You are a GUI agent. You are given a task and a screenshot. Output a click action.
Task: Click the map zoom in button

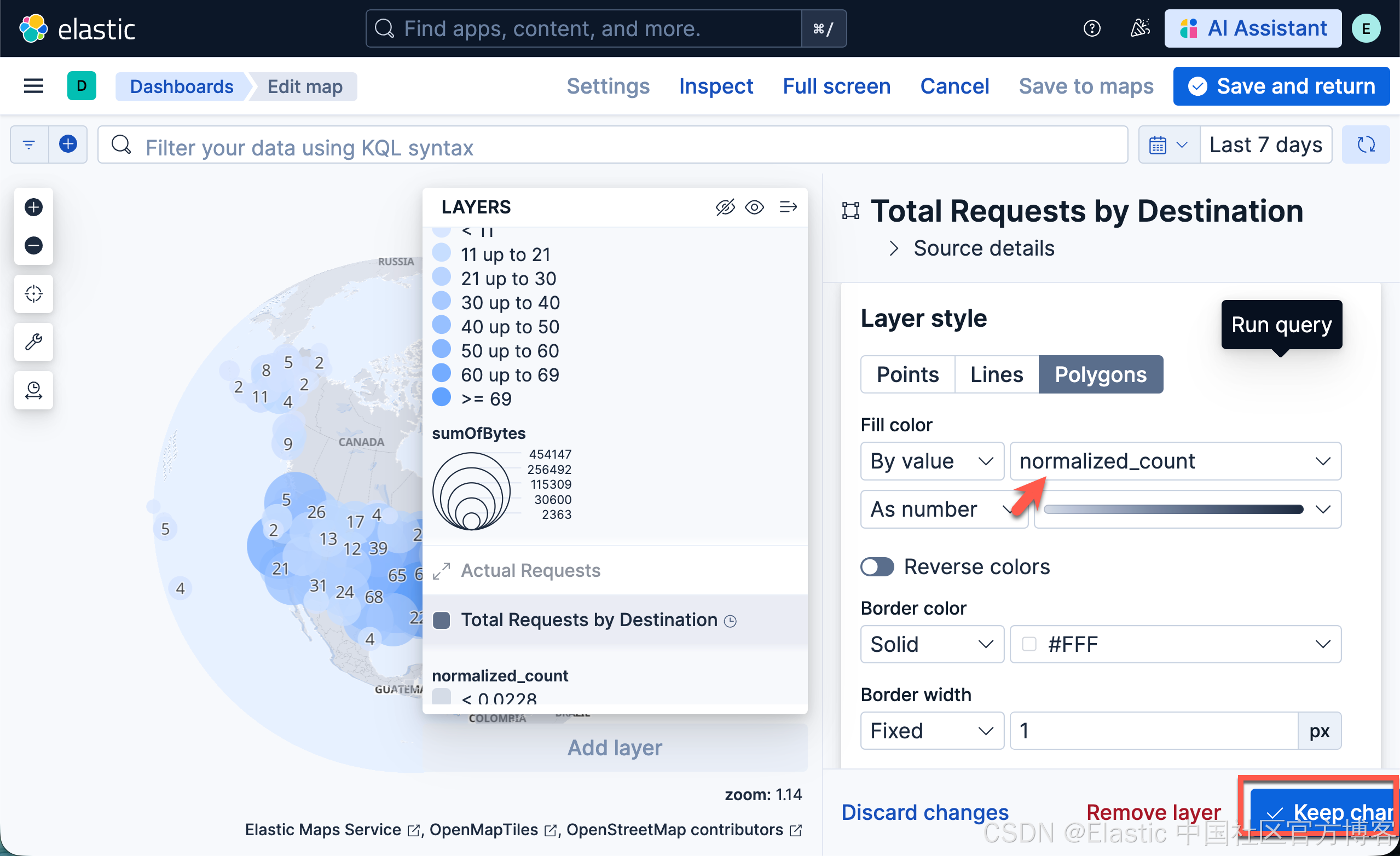tap(33, 207)
